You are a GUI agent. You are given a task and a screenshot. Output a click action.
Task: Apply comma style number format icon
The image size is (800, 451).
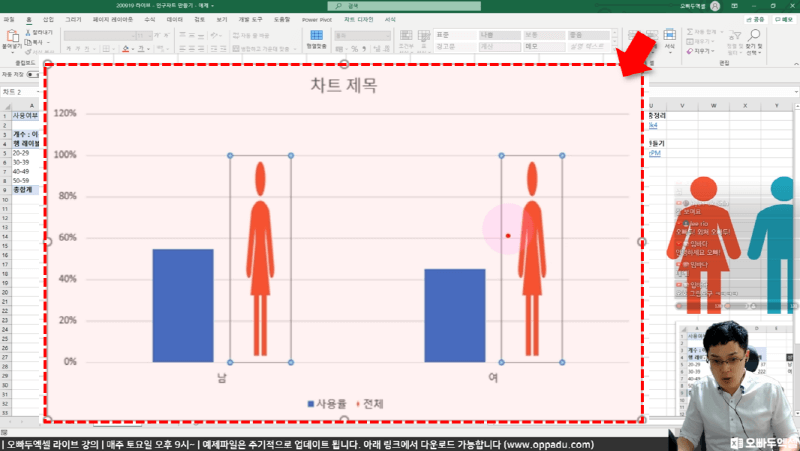[364, 49]
